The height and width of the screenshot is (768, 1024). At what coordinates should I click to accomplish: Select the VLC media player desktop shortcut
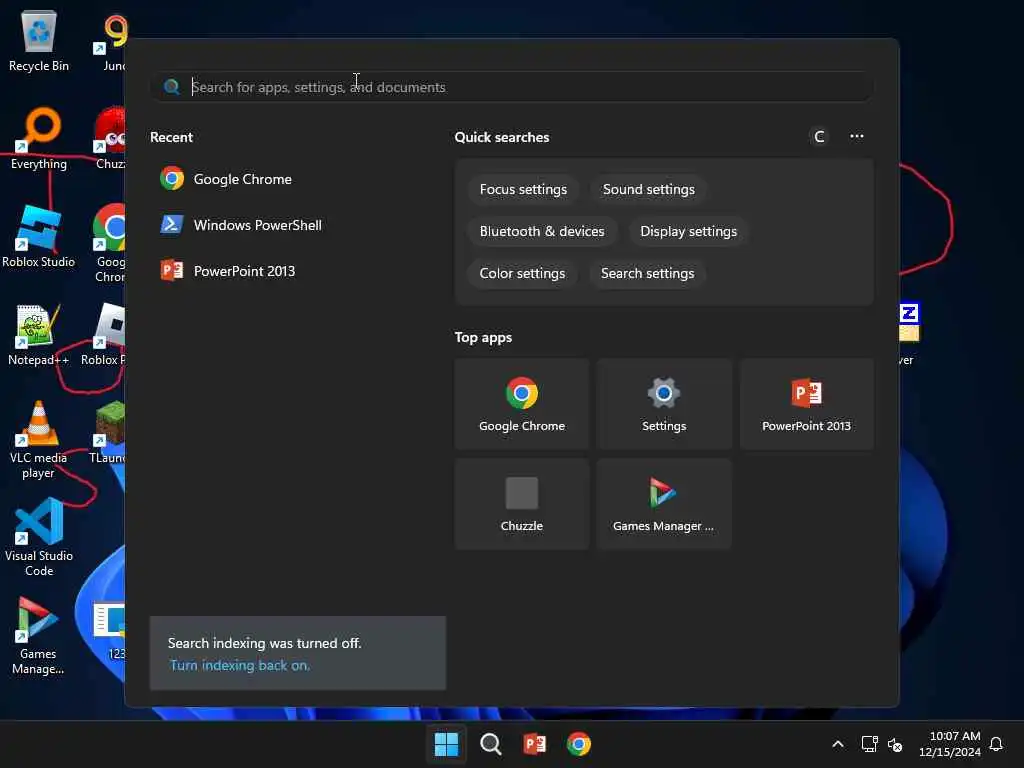pyautogui.click(x=39, y=440)
